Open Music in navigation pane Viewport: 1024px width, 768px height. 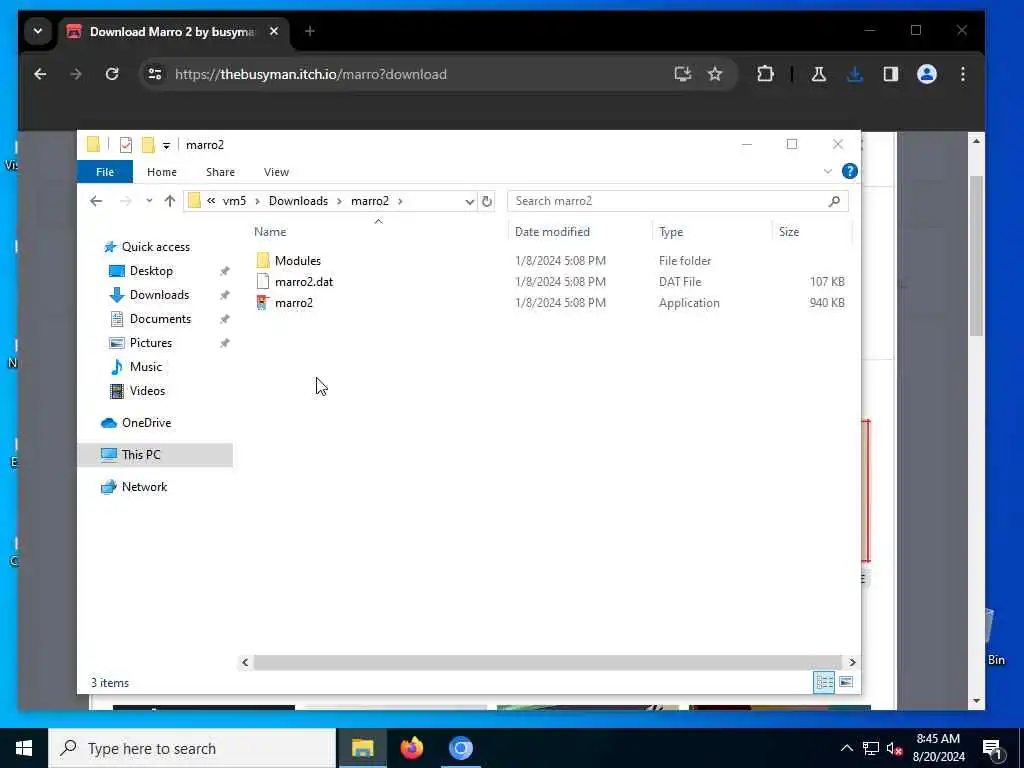pos(145,367)
